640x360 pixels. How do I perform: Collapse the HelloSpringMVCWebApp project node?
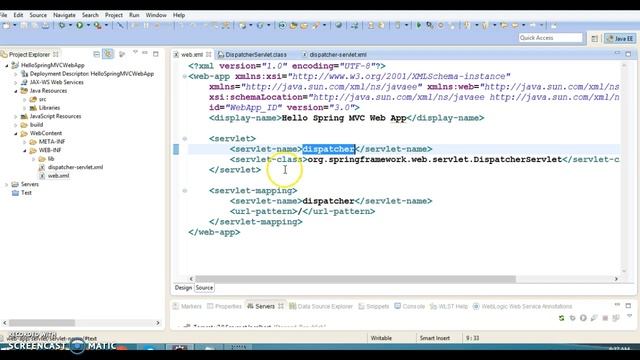(x=7, y=65)
